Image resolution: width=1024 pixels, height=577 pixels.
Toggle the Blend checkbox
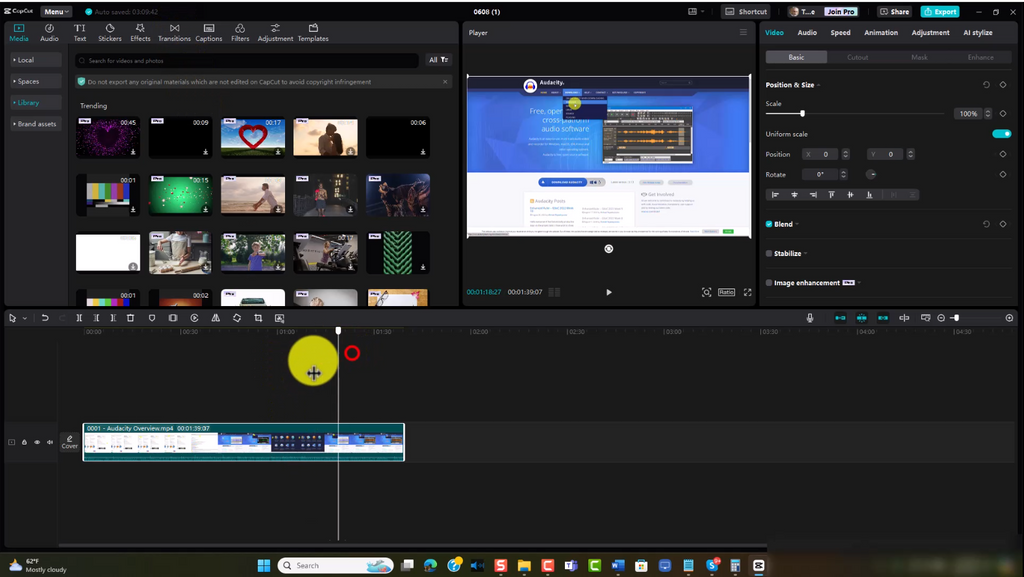(x=768, y=224)
